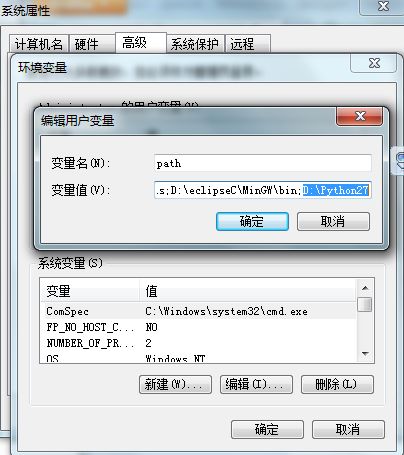Click 编辑(I)... under system variables
Image resolution: width=404 pixels, height=455 pixels.
[256, 384]
